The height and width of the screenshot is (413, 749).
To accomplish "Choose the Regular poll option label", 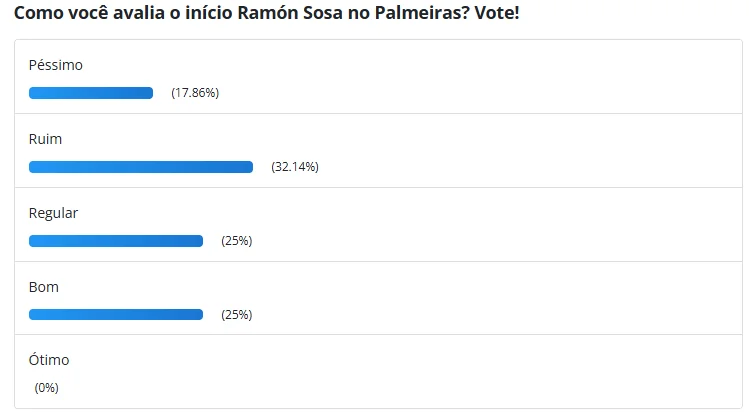I will point(53,213).
